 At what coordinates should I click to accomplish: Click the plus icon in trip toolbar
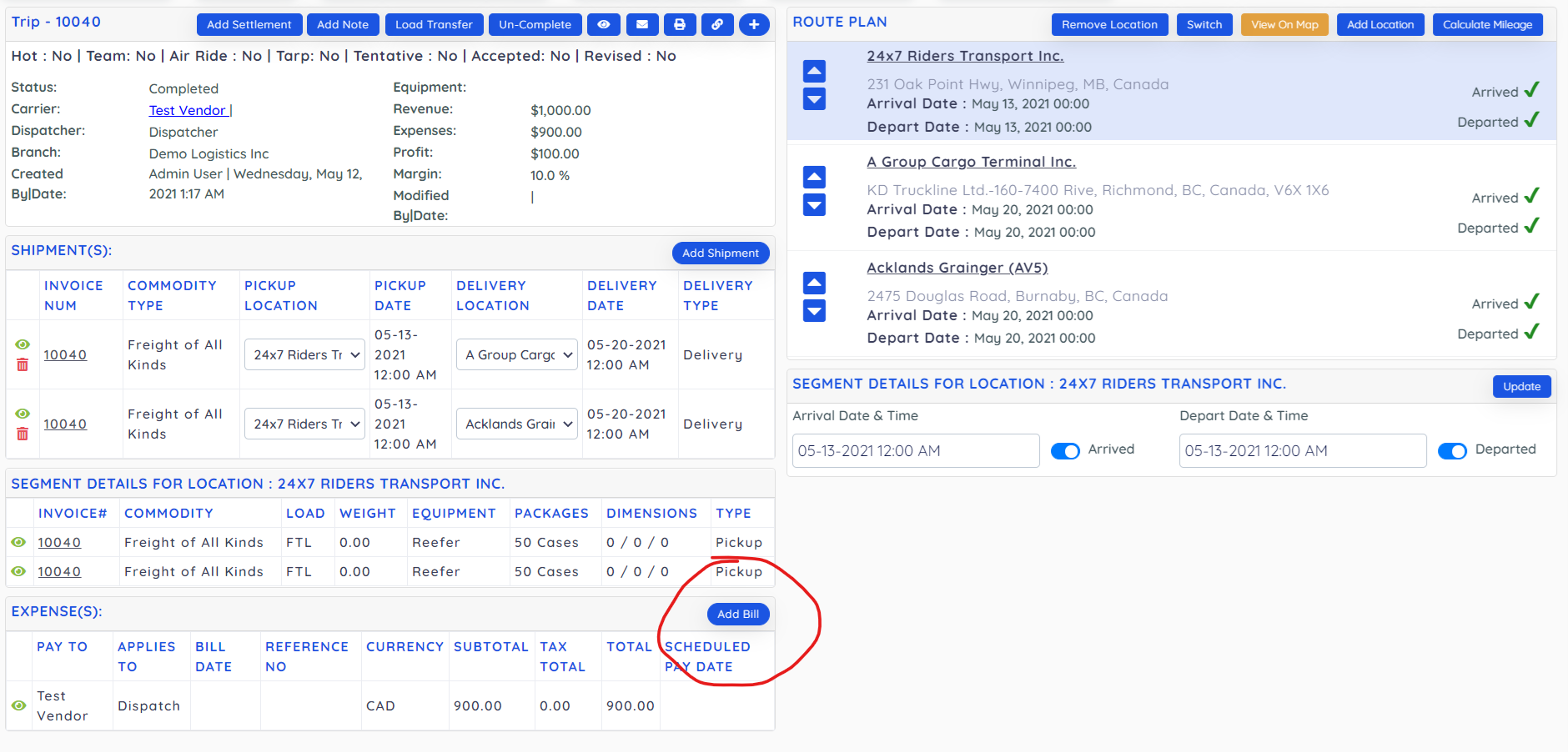pos(754,25)
